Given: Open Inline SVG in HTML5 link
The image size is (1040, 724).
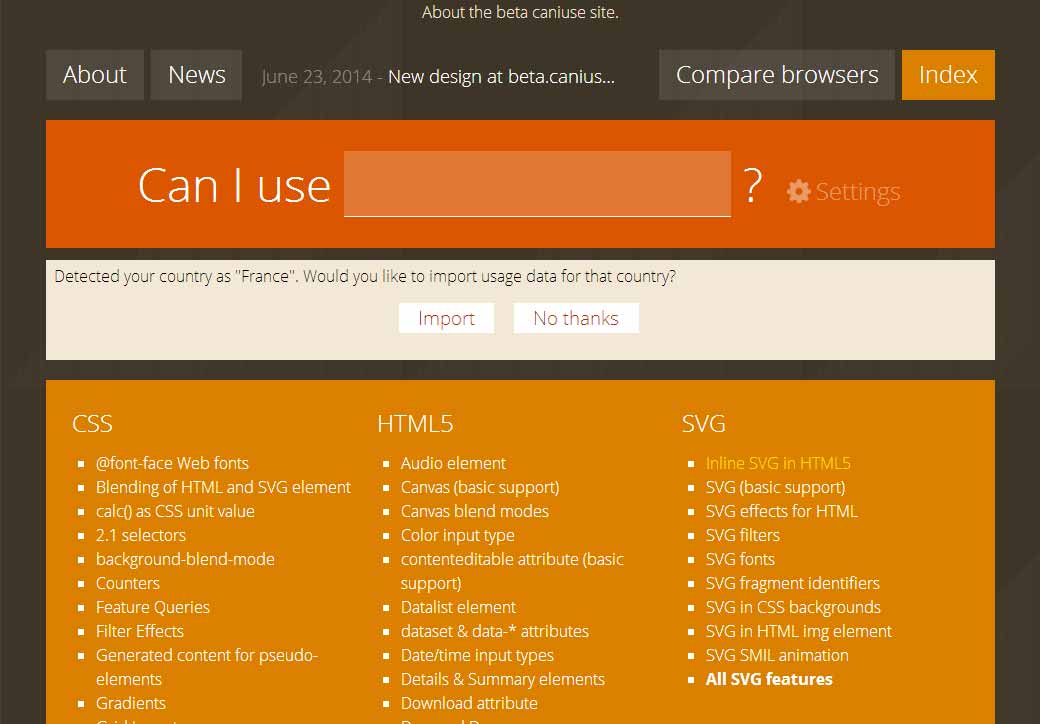Looking at the screenshot, I should pos(778,463).
